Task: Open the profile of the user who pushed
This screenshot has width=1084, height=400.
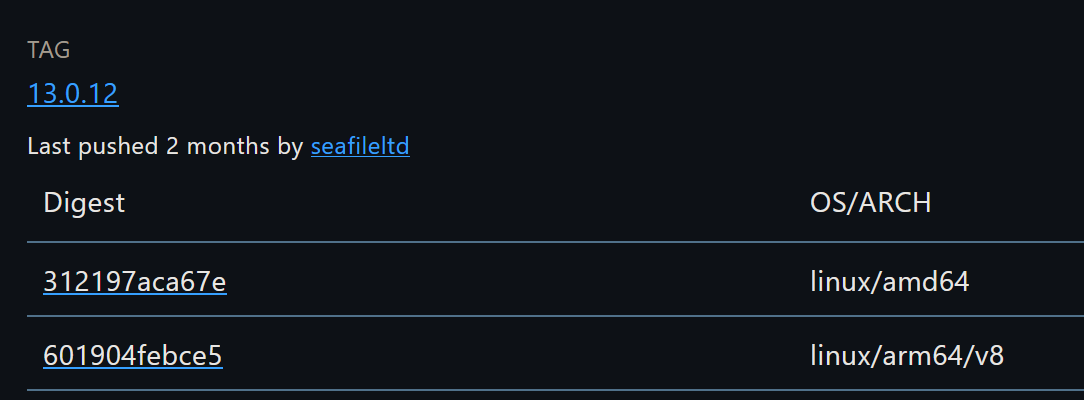Action: 360,147
